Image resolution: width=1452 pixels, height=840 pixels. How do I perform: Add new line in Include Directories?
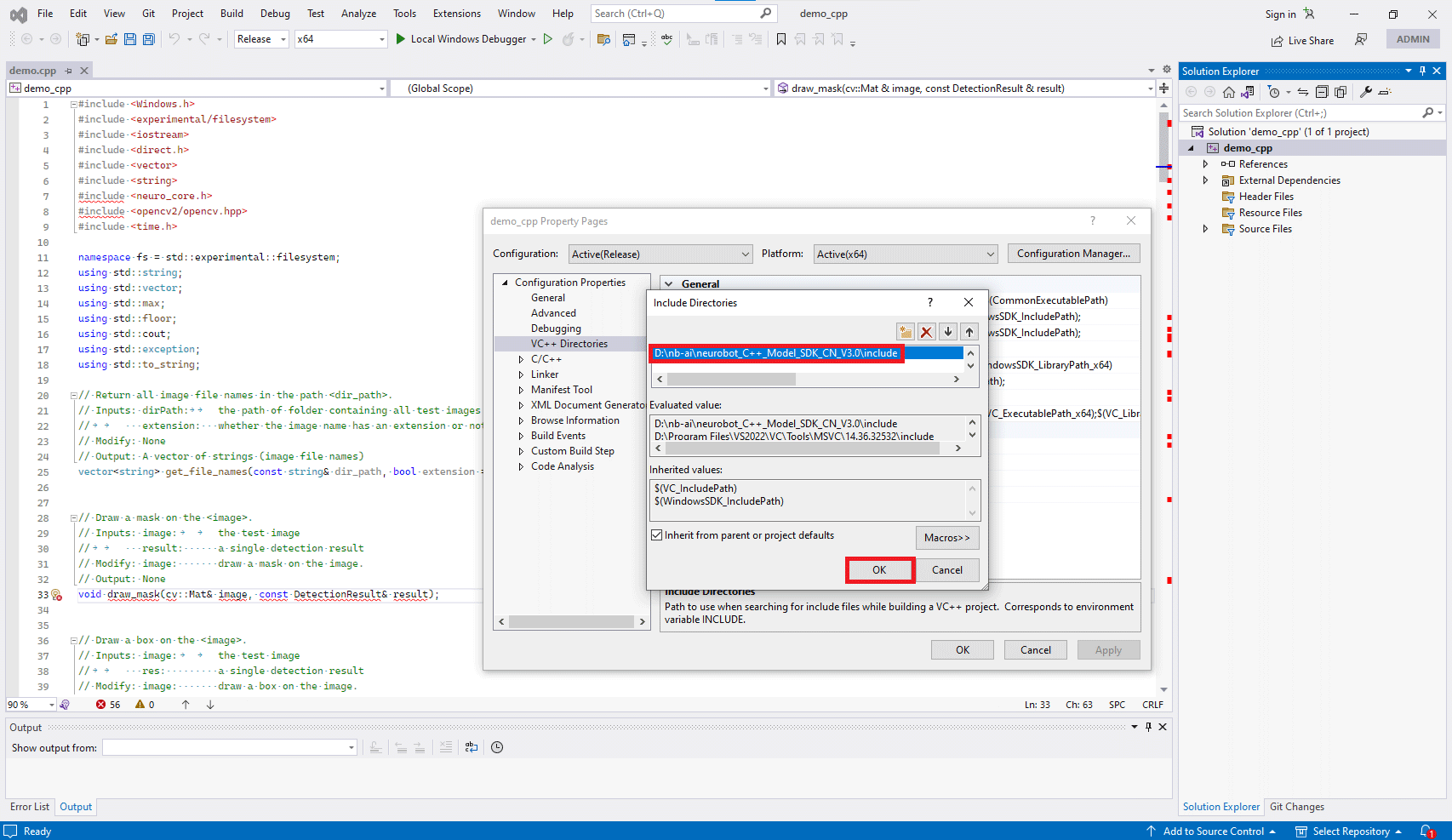click(x=905, y=332)
